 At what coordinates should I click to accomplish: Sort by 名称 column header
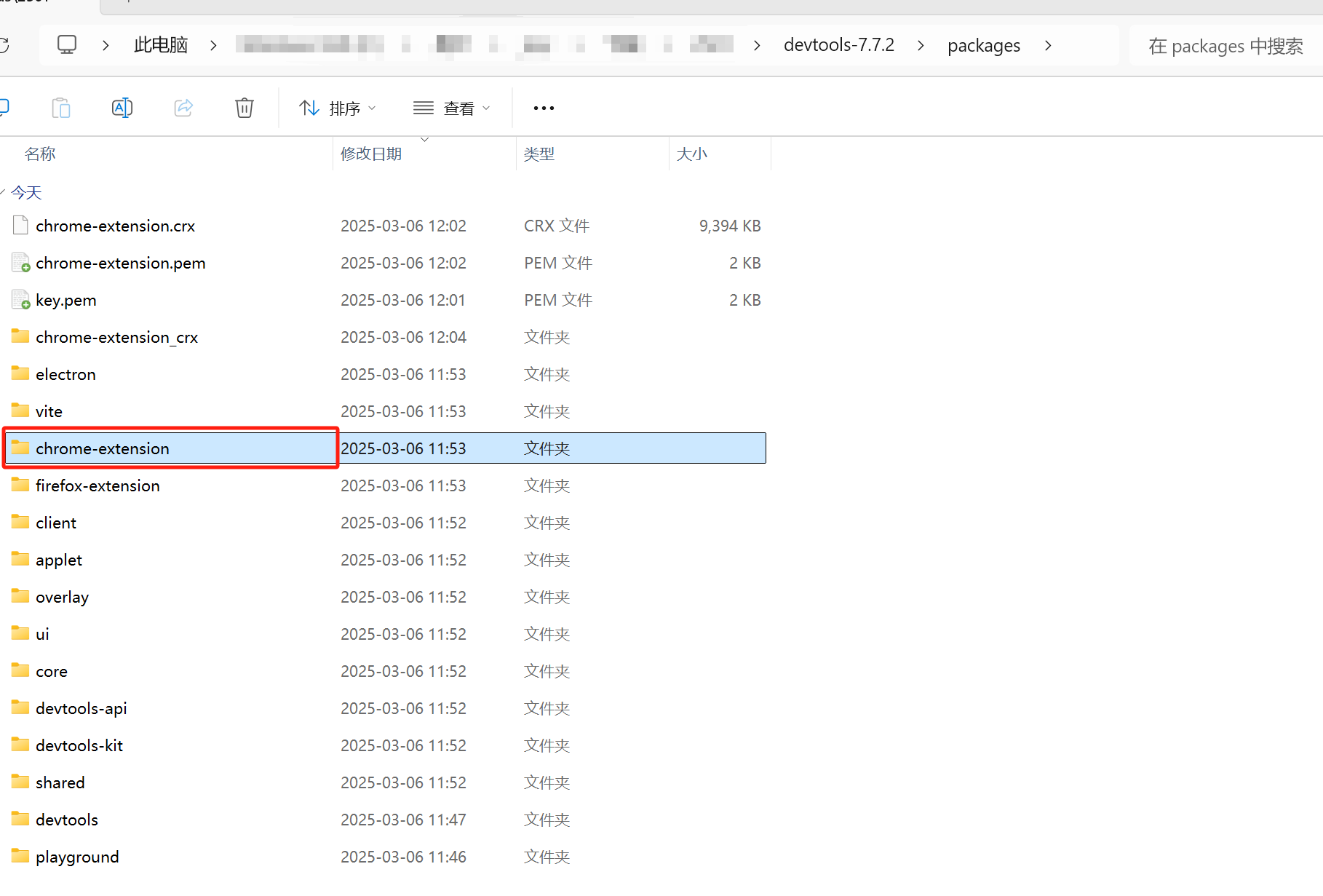point(40,154)
